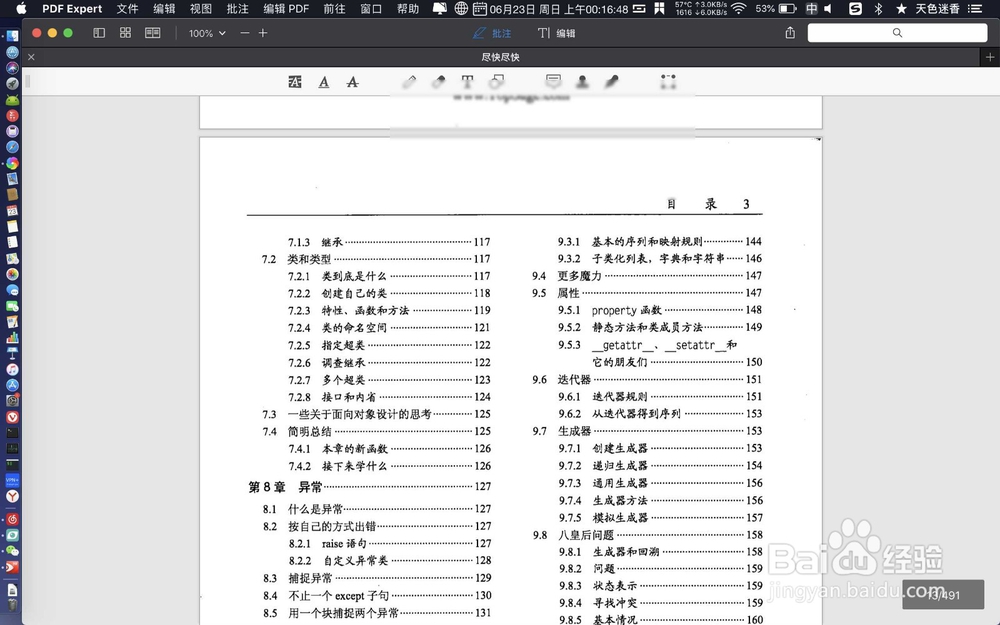Click the 9.7.2 递归生成器 entry
Image resolution: width=1000 pixels, height=625 pixels.
coord(661,466)
